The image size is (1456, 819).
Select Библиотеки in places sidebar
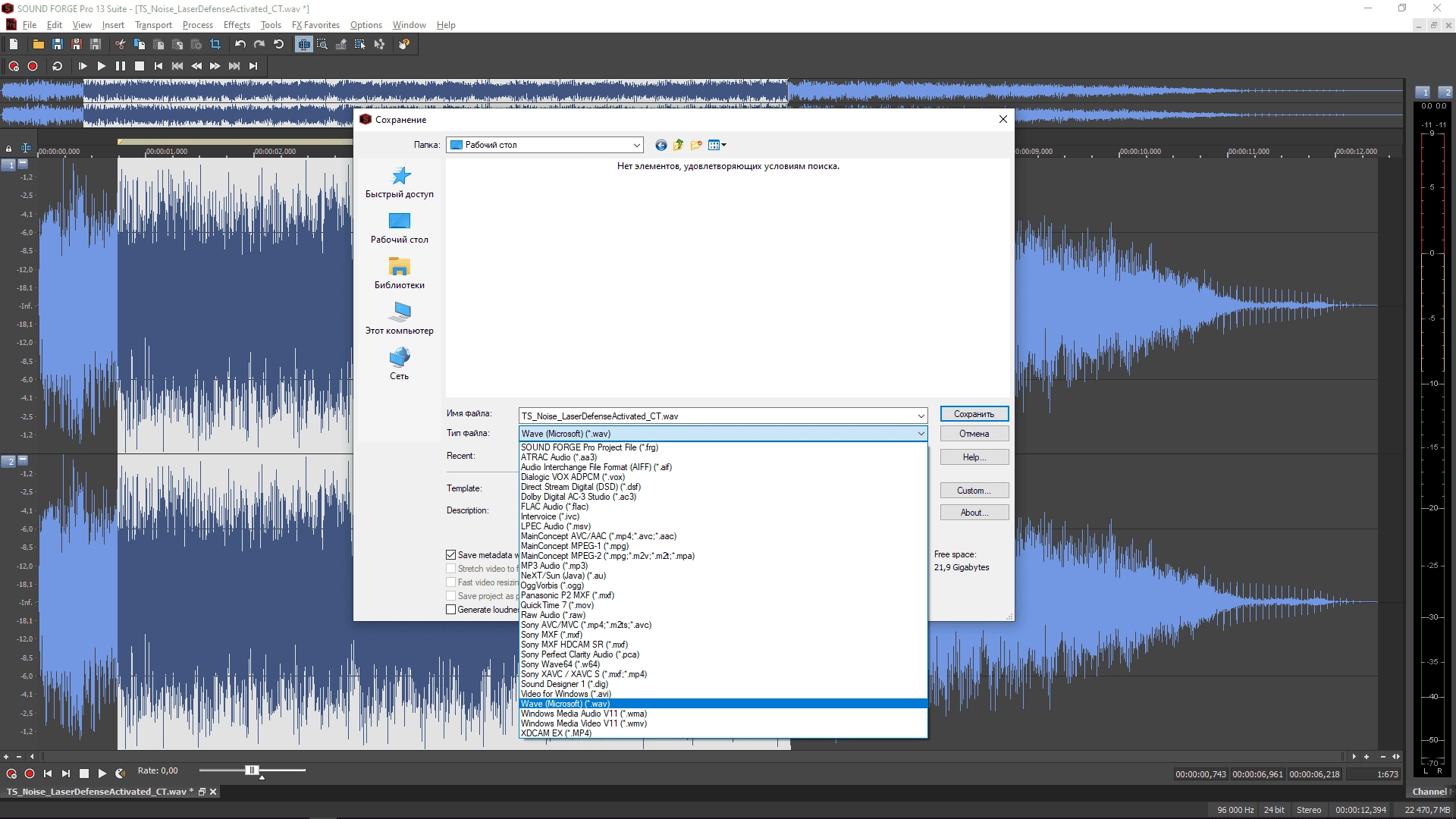click(400, 274)
